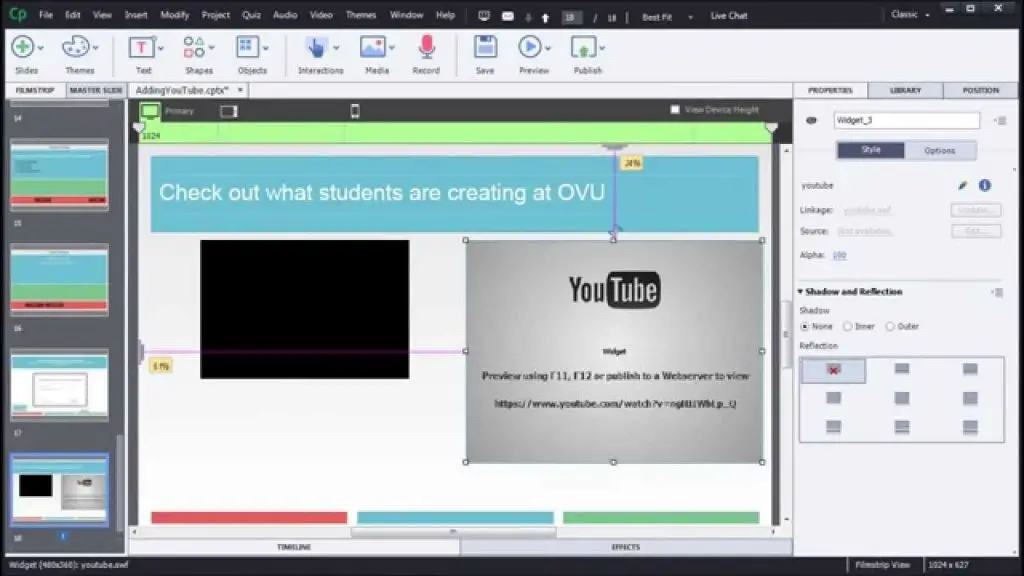The image size is (1024, 576).
Task: Open the Classic workspace dropdown
Action: click(x=910, y=14)
